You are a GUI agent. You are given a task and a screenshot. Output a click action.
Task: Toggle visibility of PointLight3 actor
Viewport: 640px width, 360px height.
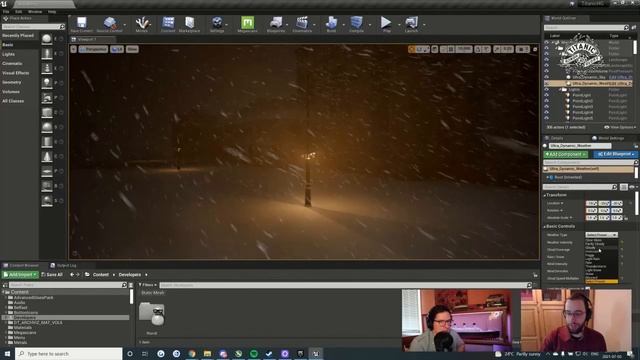click(x=547, y=107)
